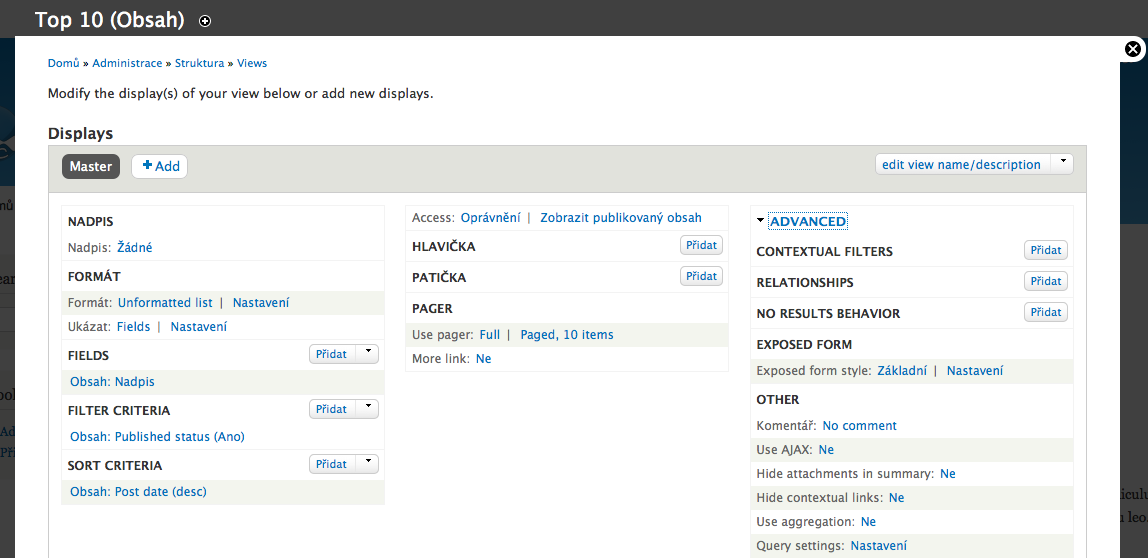Edit Komentář value No comment

pyautogui.click(x=860, y=425)
